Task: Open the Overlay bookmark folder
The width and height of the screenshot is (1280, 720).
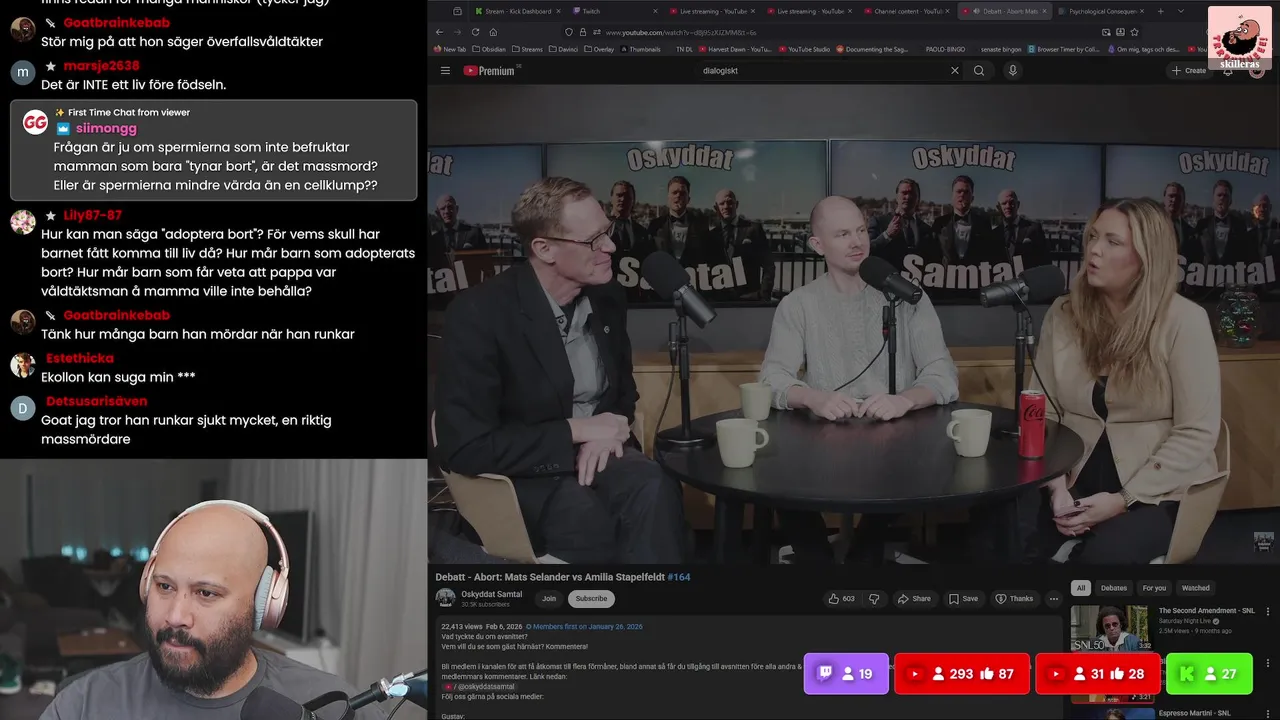Action: point(600,49)
